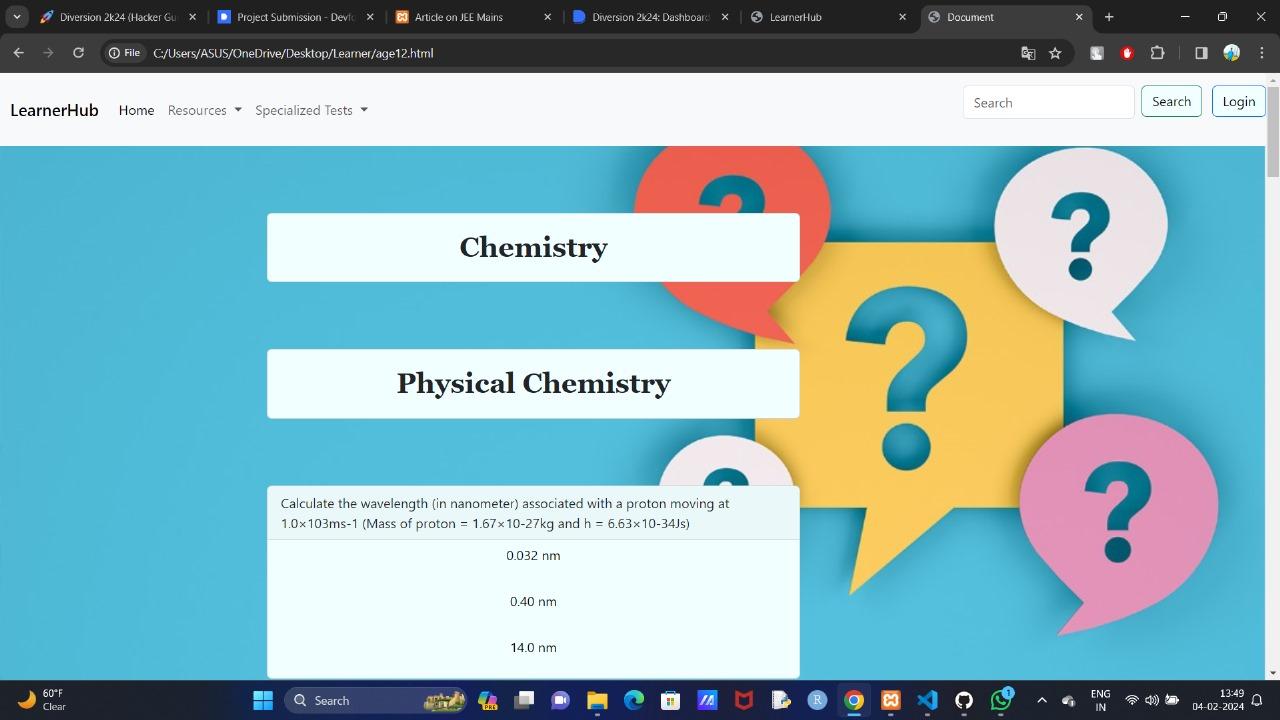This screenshot has height=720, width=1280.
Task: Click the navbar Search button
Action: tap(1171, 101)
